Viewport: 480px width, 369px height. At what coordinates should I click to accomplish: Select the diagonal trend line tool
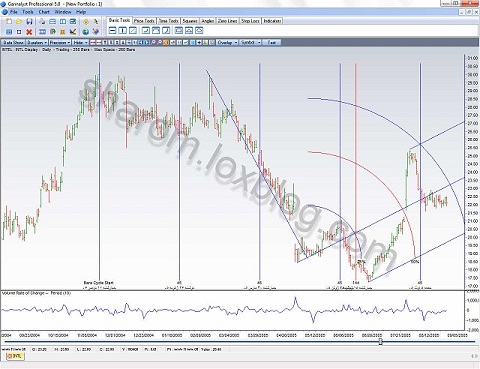(x=133, y=31)
